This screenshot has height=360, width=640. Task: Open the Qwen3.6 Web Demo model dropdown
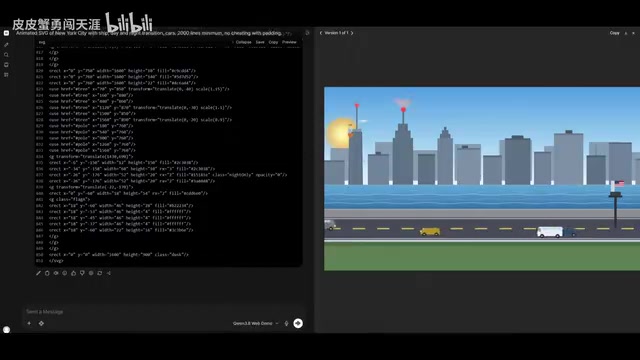[256, 323]
